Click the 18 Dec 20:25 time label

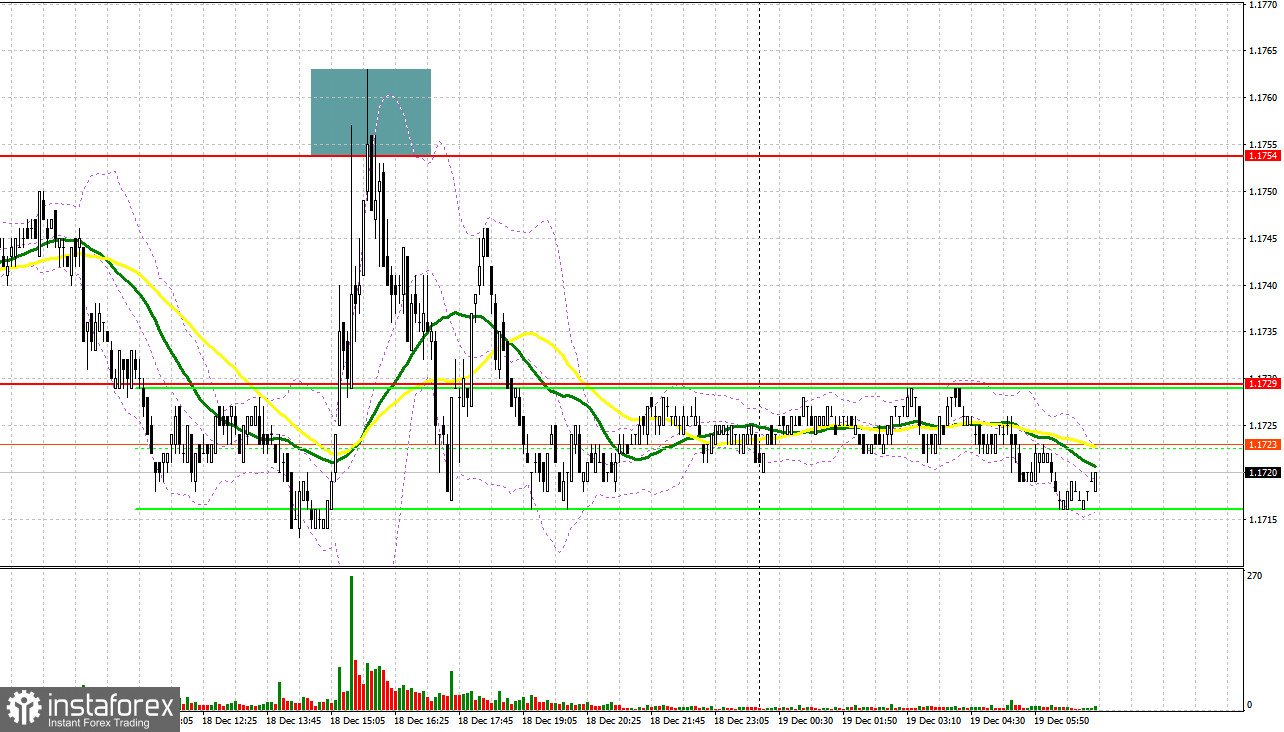coord(612,719)
